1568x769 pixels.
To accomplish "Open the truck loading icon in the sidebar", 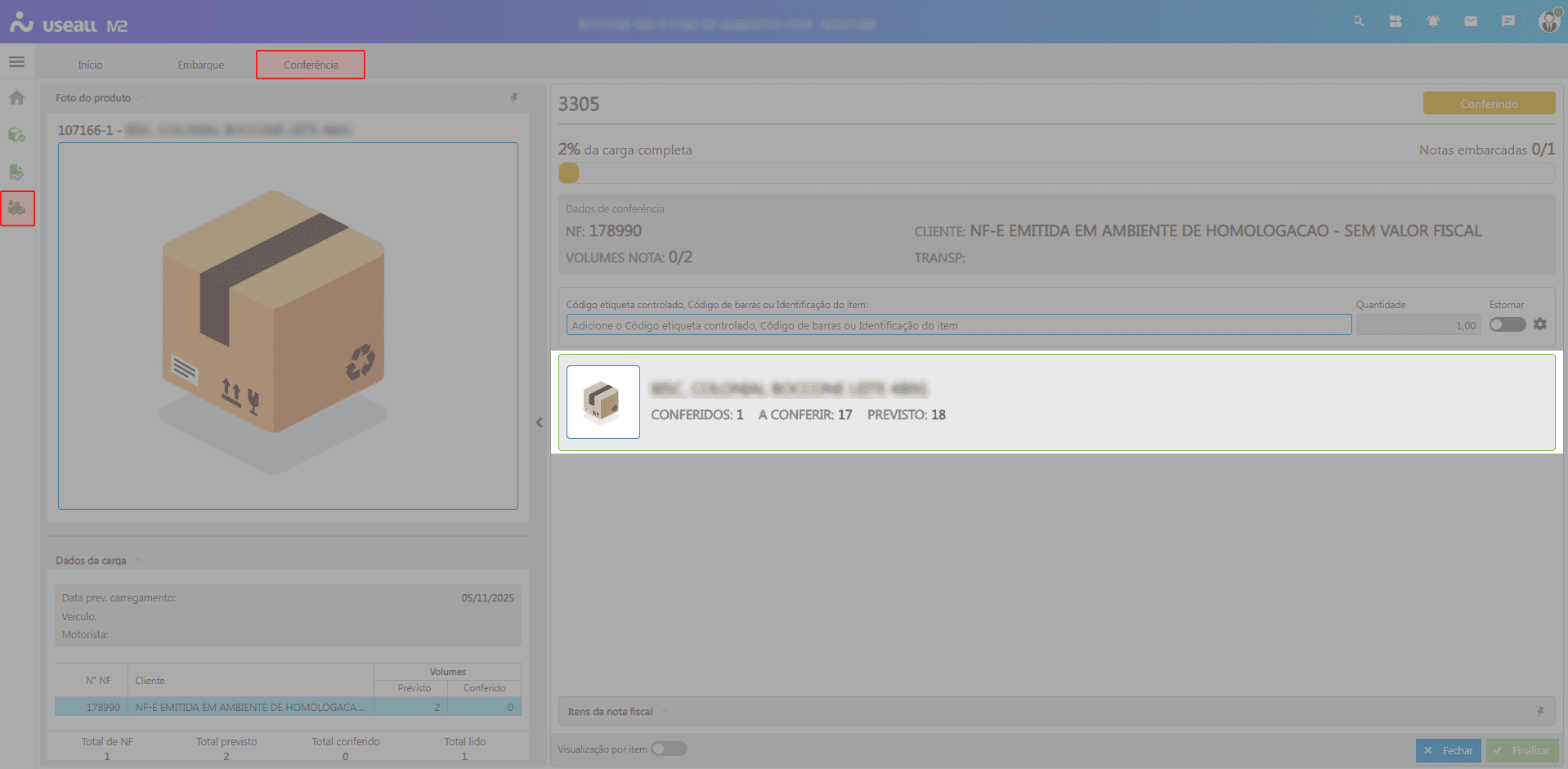I will [17, 208].
